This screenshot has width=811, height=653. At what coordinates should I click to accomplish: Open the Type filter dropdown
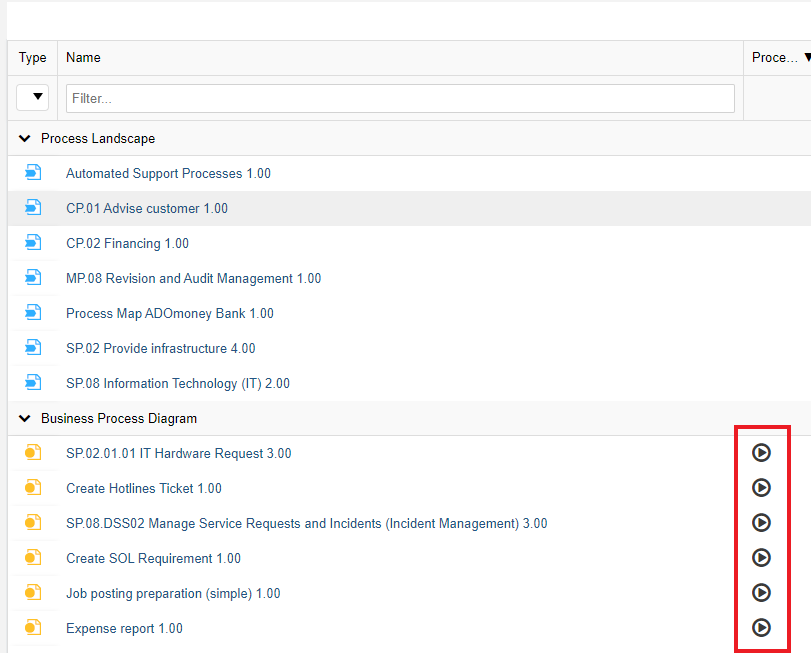click(33, 97)
